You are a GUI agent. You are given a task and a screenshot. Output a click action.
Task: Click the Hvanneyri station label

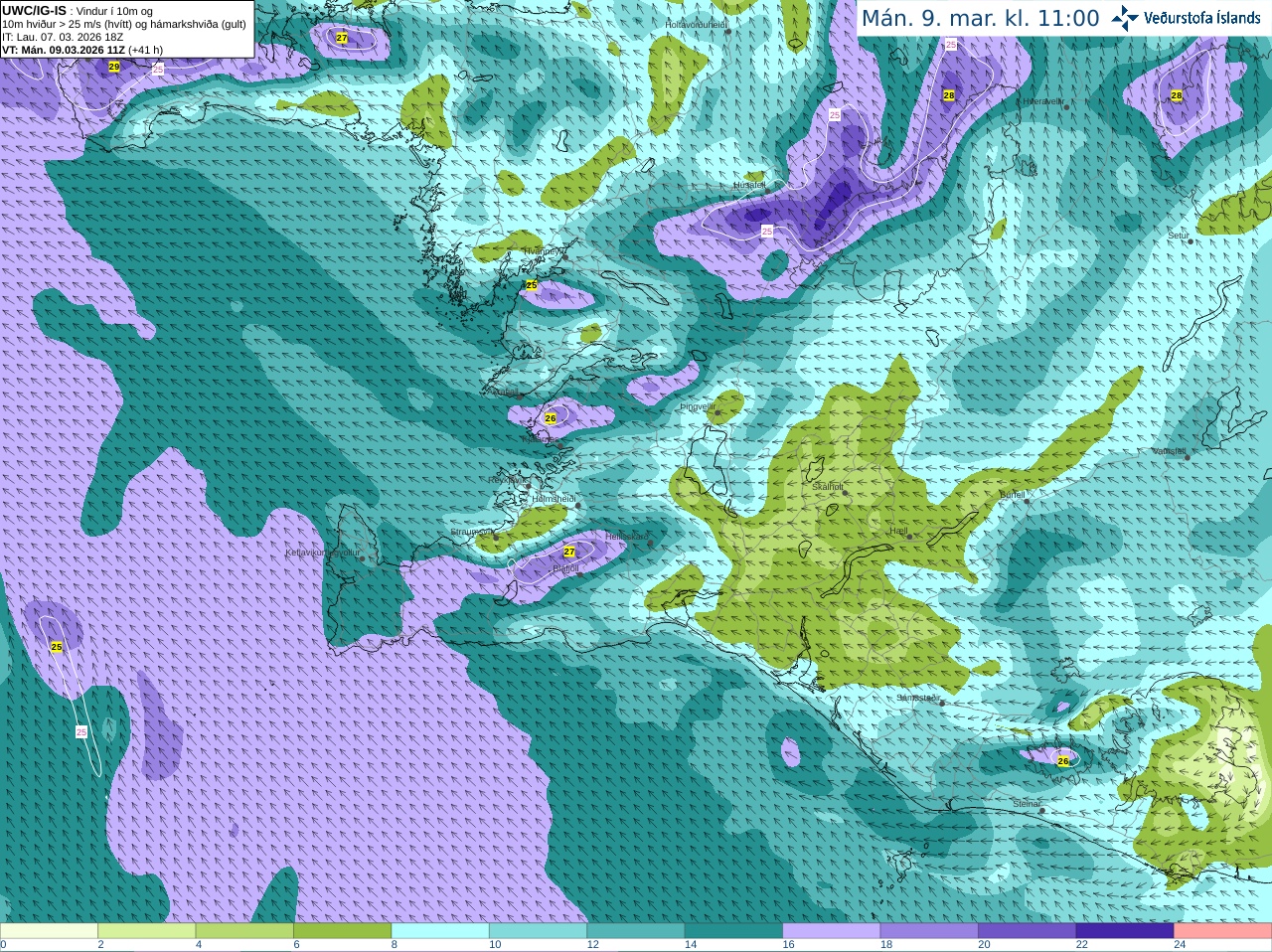pyautogui.click(x=545, y=251)
